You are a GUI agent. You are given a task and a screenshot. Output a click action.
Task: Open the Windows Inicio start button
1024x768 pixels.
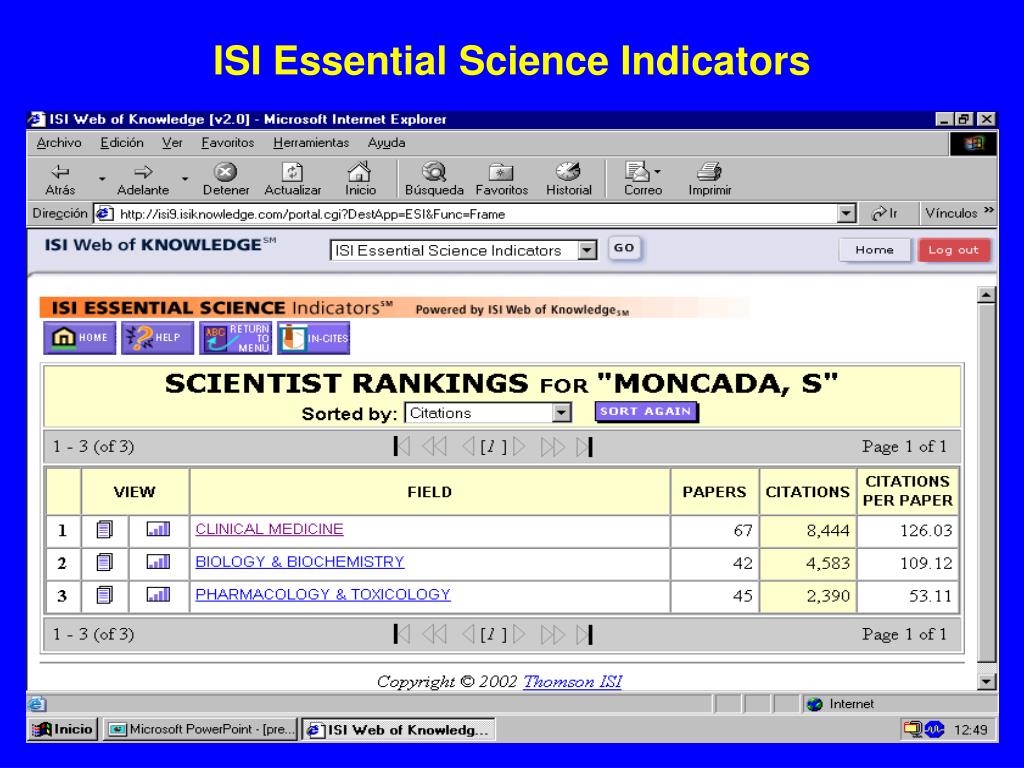click(x=64, y=729)
